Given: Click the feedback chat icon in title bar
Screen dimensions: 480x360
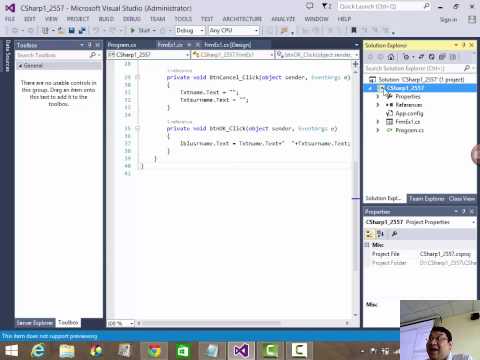Looking at the screenshot, I should coord(310,6).
